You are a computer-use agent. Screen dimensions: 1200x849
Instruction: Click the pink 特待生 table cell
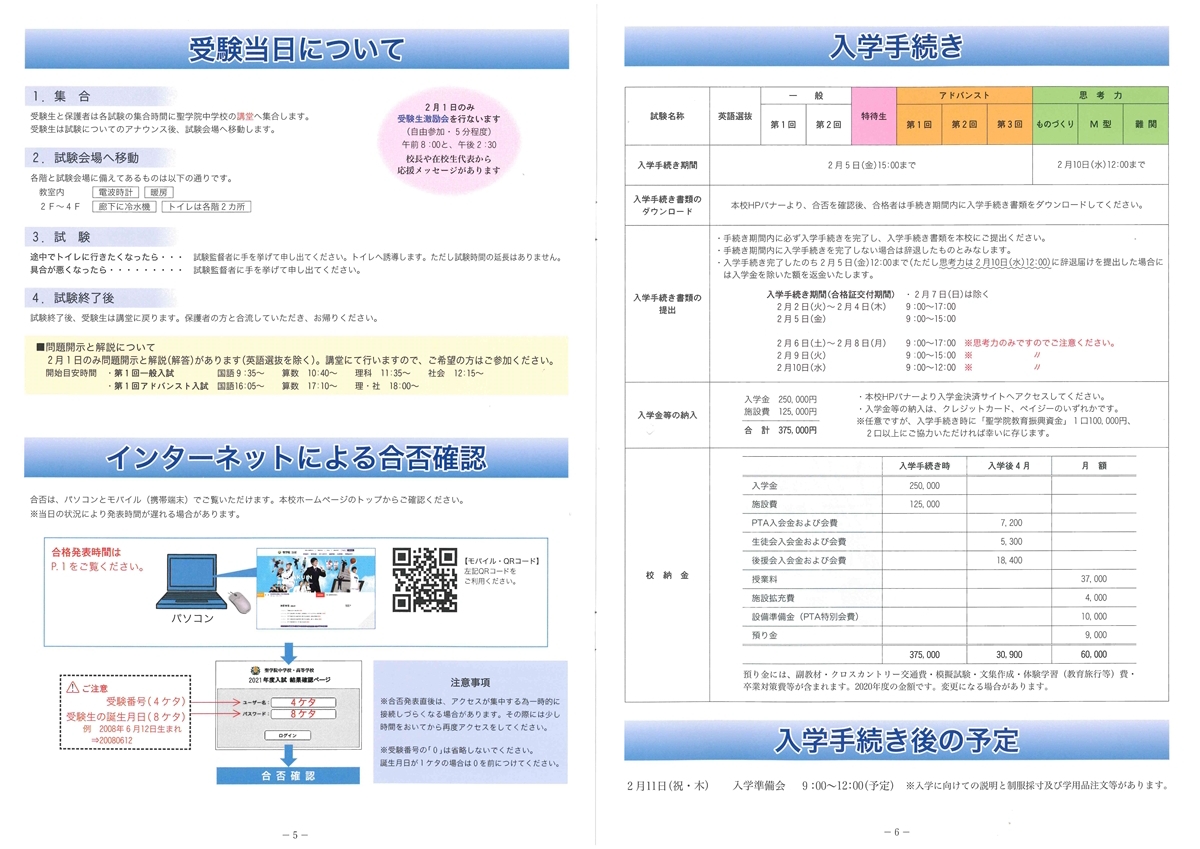click(874, 116)
